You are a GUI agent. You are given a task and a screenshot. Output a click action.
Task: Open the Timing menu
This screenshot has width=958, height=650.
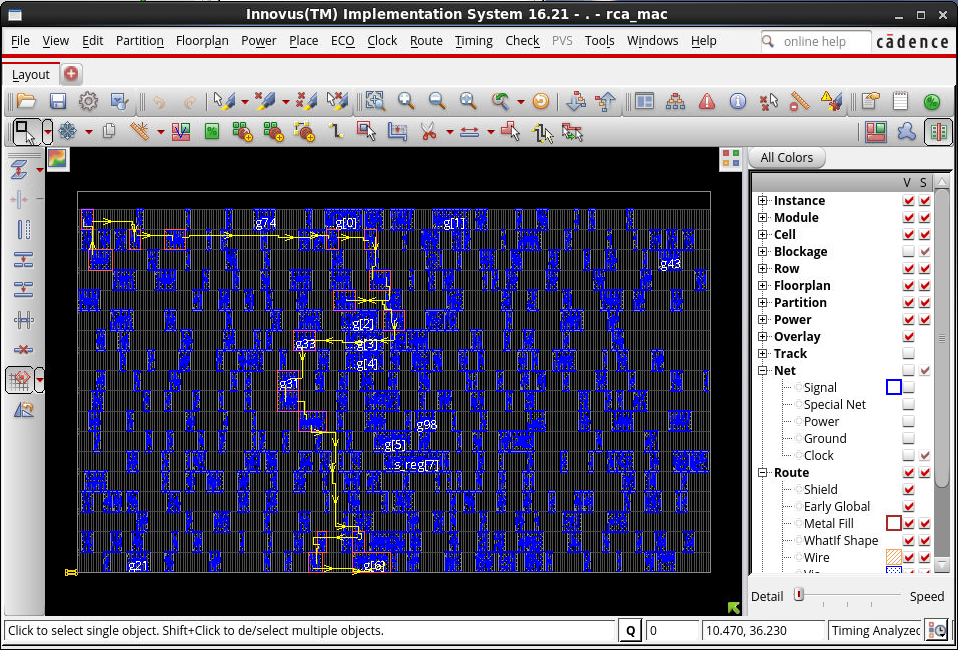(x=474, y=41)
